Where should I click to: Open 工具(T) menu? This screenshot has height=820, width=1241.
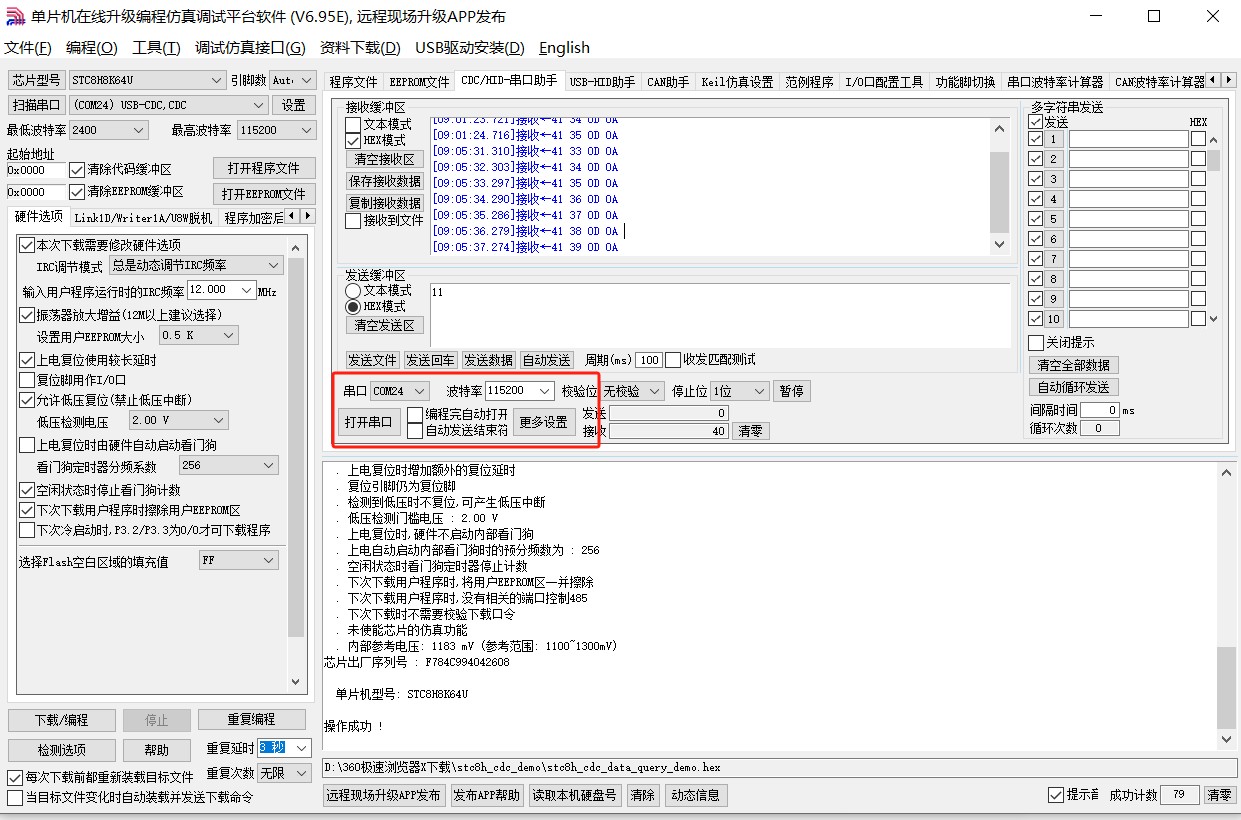pos(156,48)
